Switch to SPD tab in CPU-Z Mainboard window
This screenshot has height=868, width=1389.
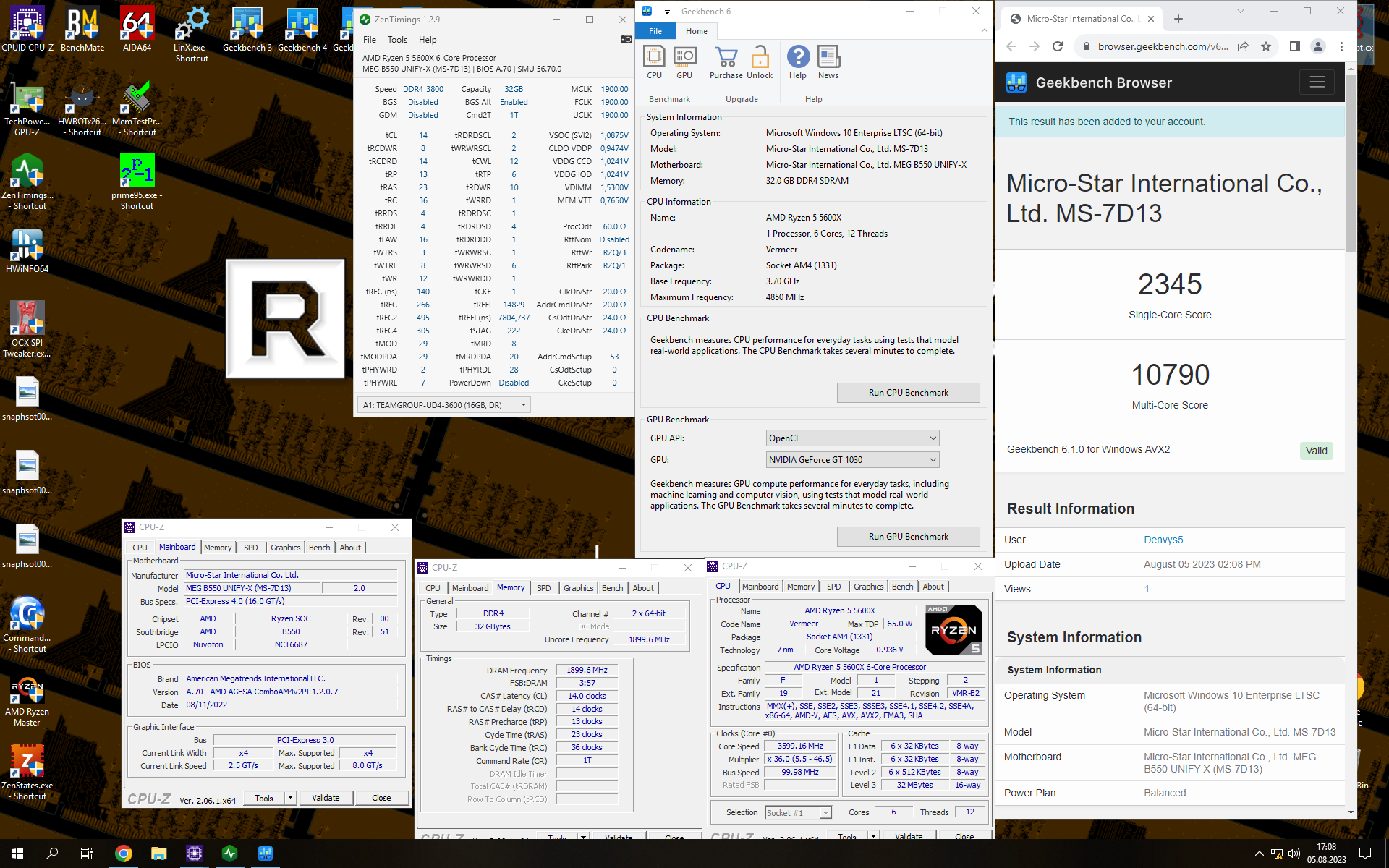coord(250,548)
